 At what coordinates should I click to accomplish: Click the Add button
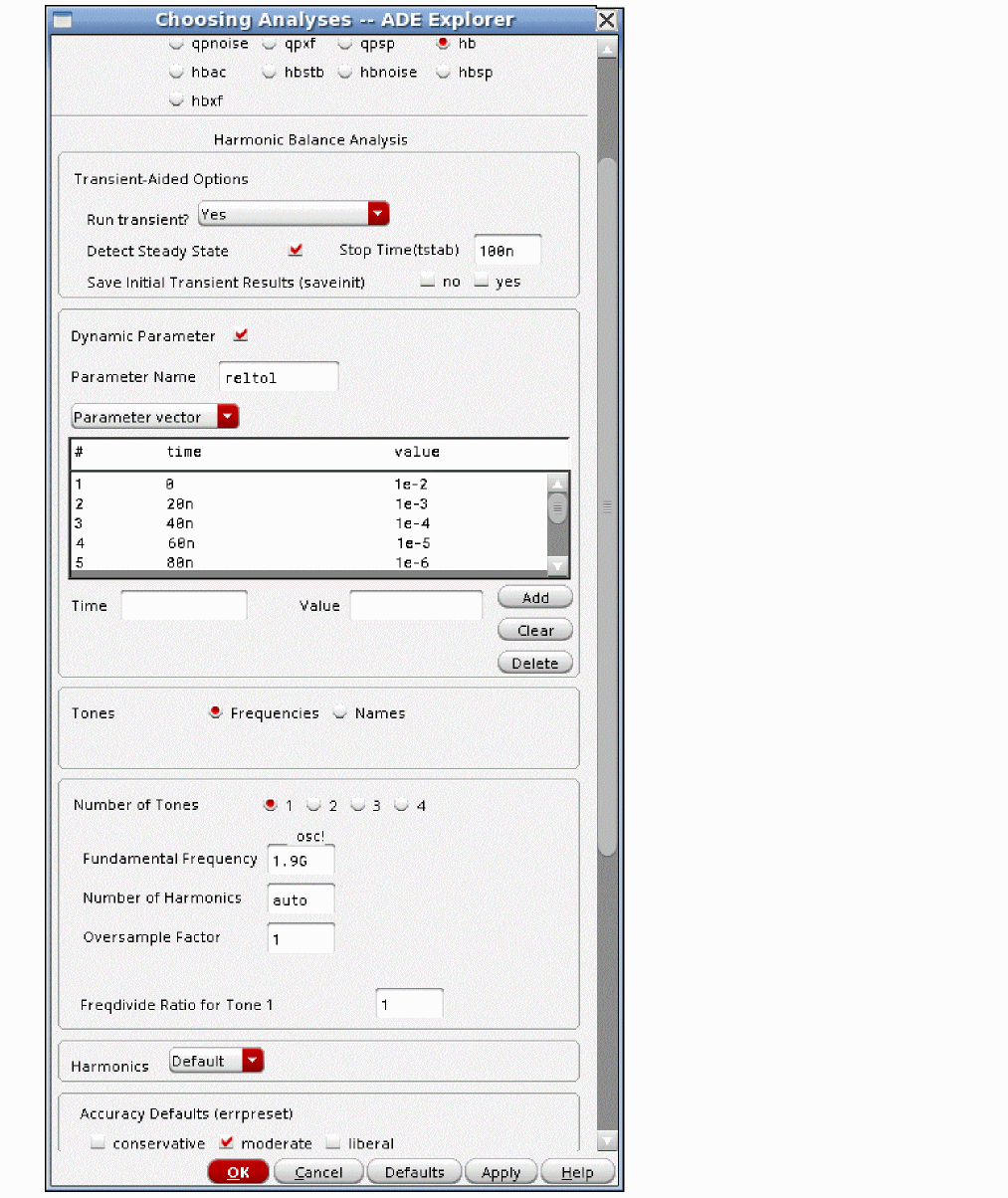click(534, 597)
